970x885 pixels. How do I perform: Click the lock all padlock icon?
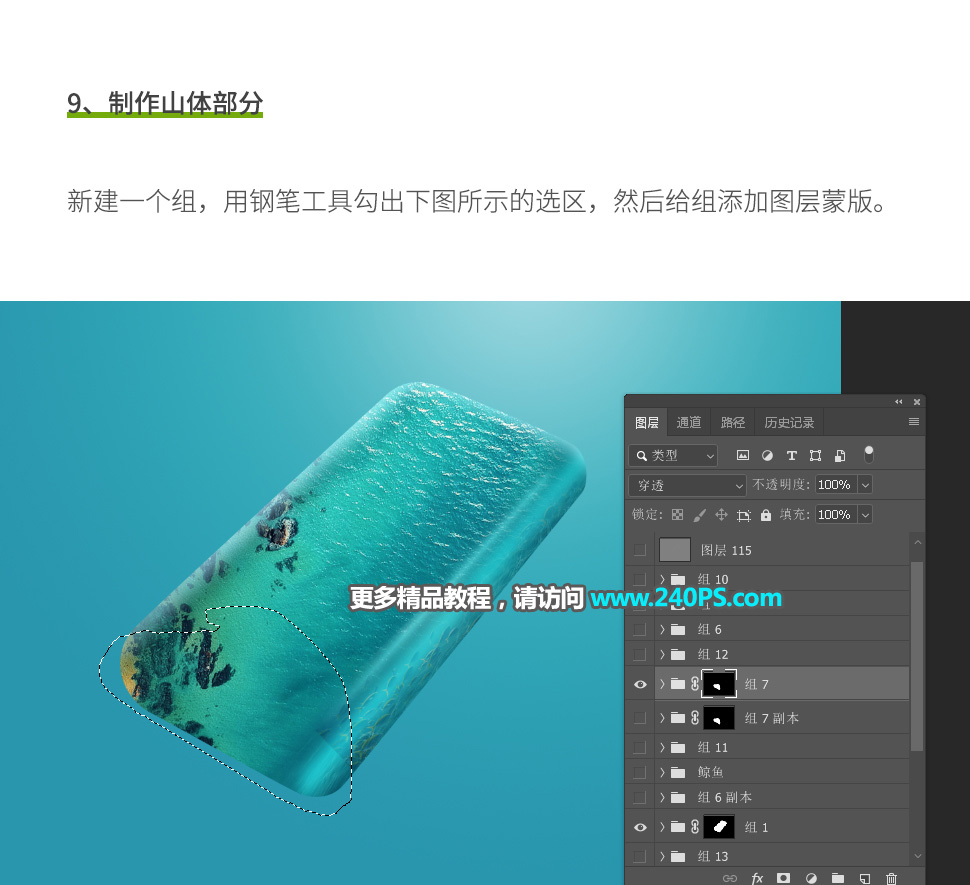click(766, 515)
